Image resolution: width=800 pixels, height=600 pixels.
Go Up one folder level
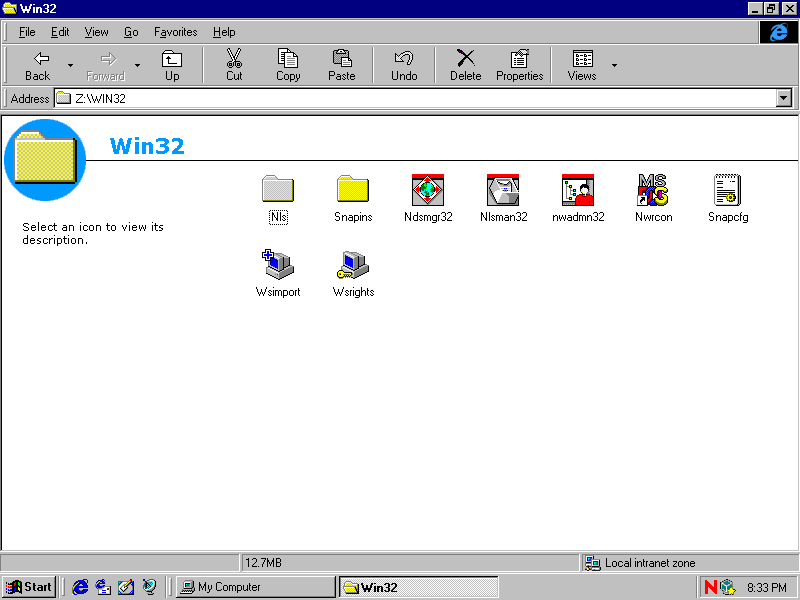click(x=172, y=65)
